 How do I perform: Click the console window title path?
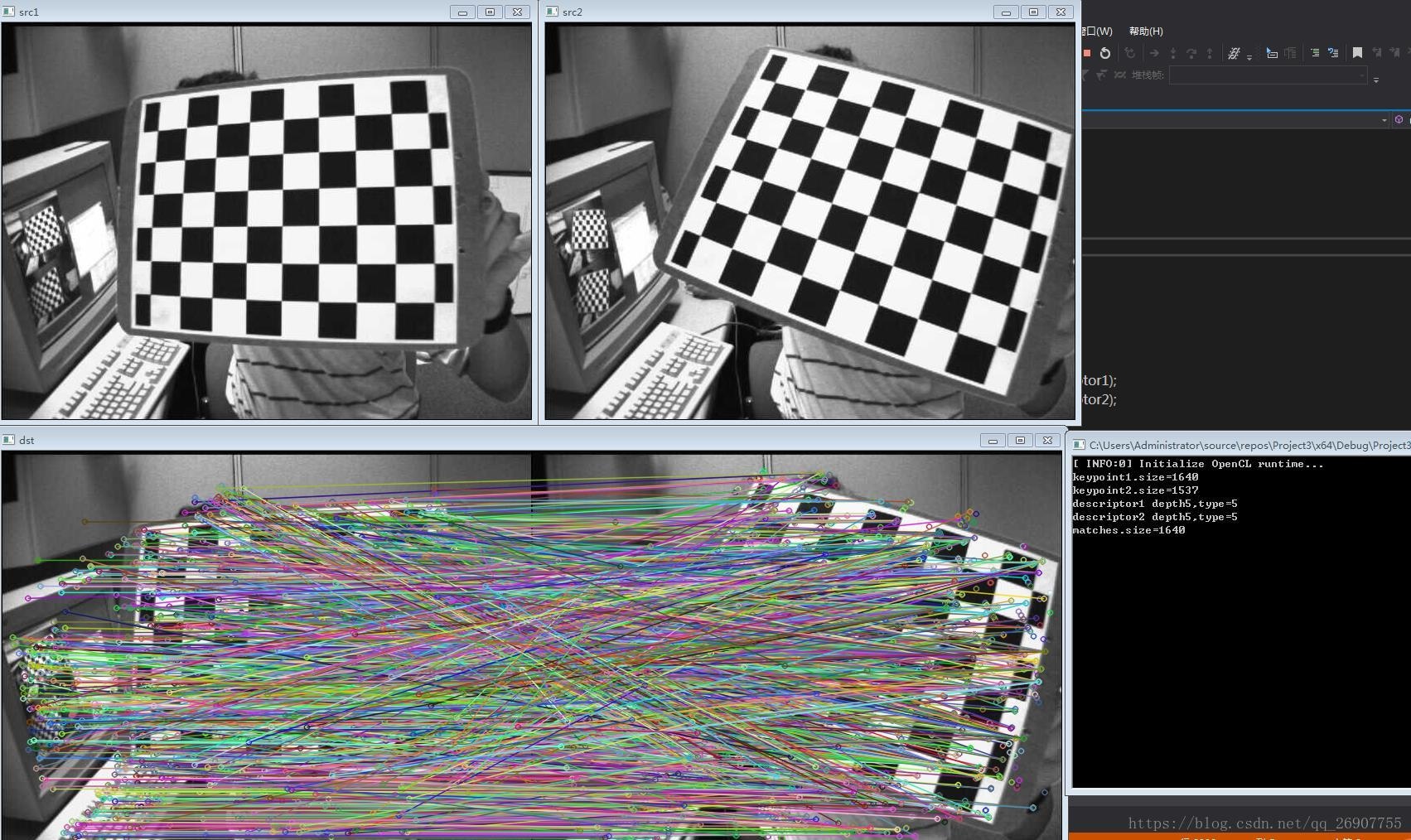coord(1249,446)
